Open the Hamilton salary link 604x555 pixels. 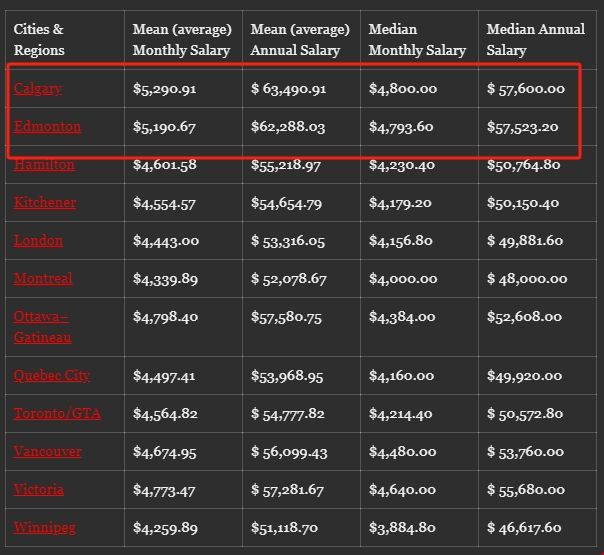pos(44,165)
